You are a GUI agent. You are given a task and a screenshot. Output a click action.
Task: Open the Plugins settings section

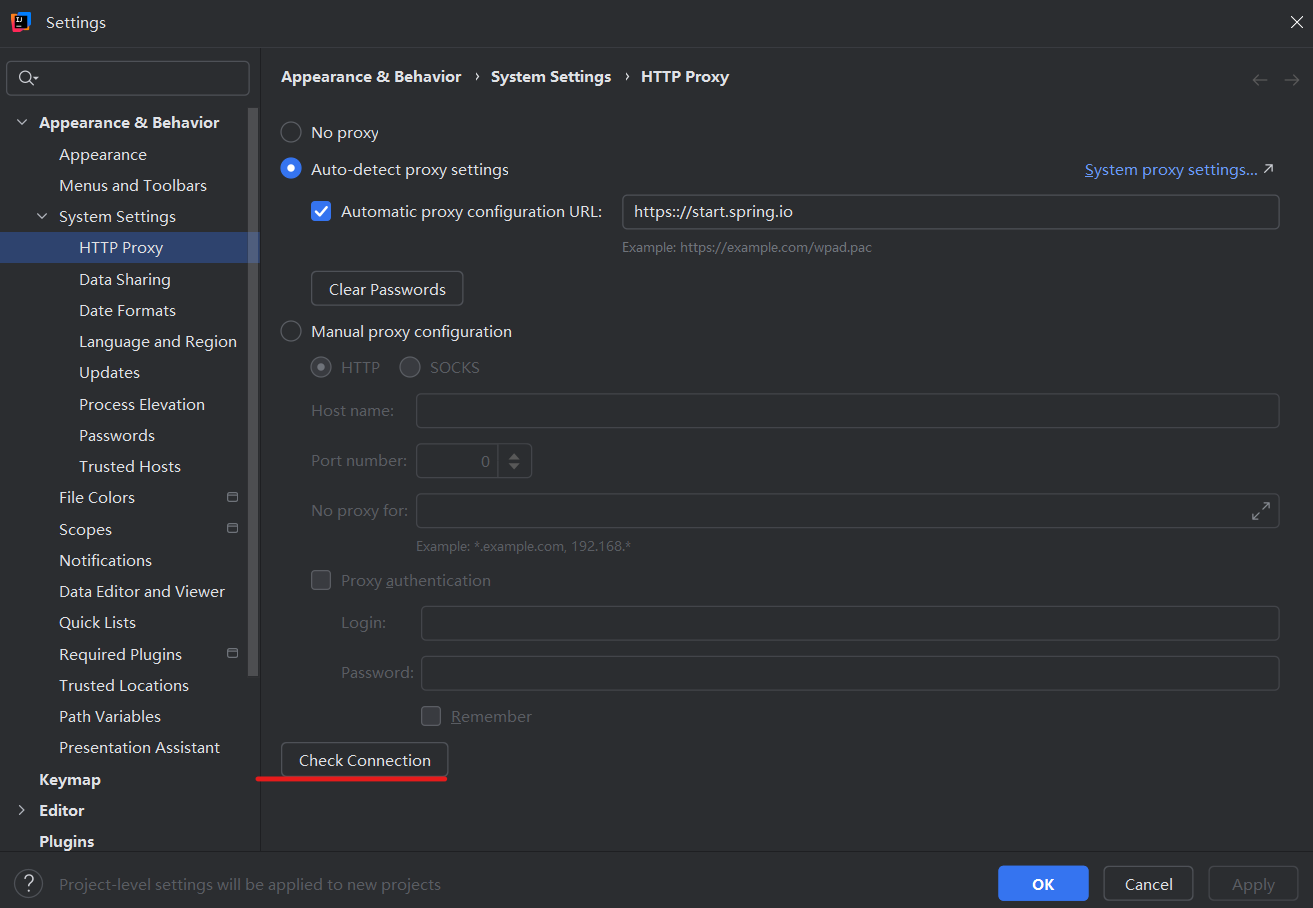(66, 841)
